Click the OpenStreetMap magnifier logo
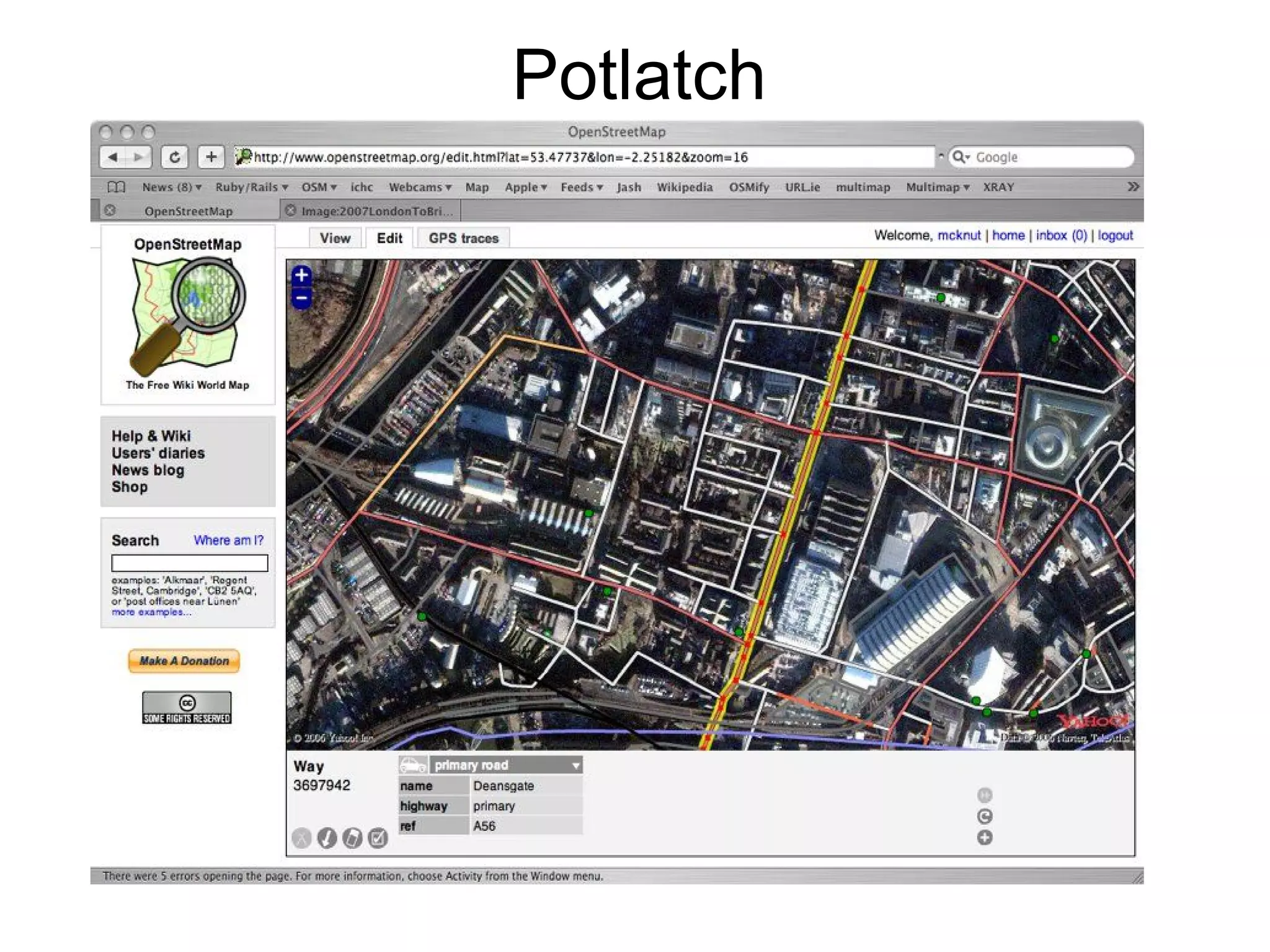 187,316
